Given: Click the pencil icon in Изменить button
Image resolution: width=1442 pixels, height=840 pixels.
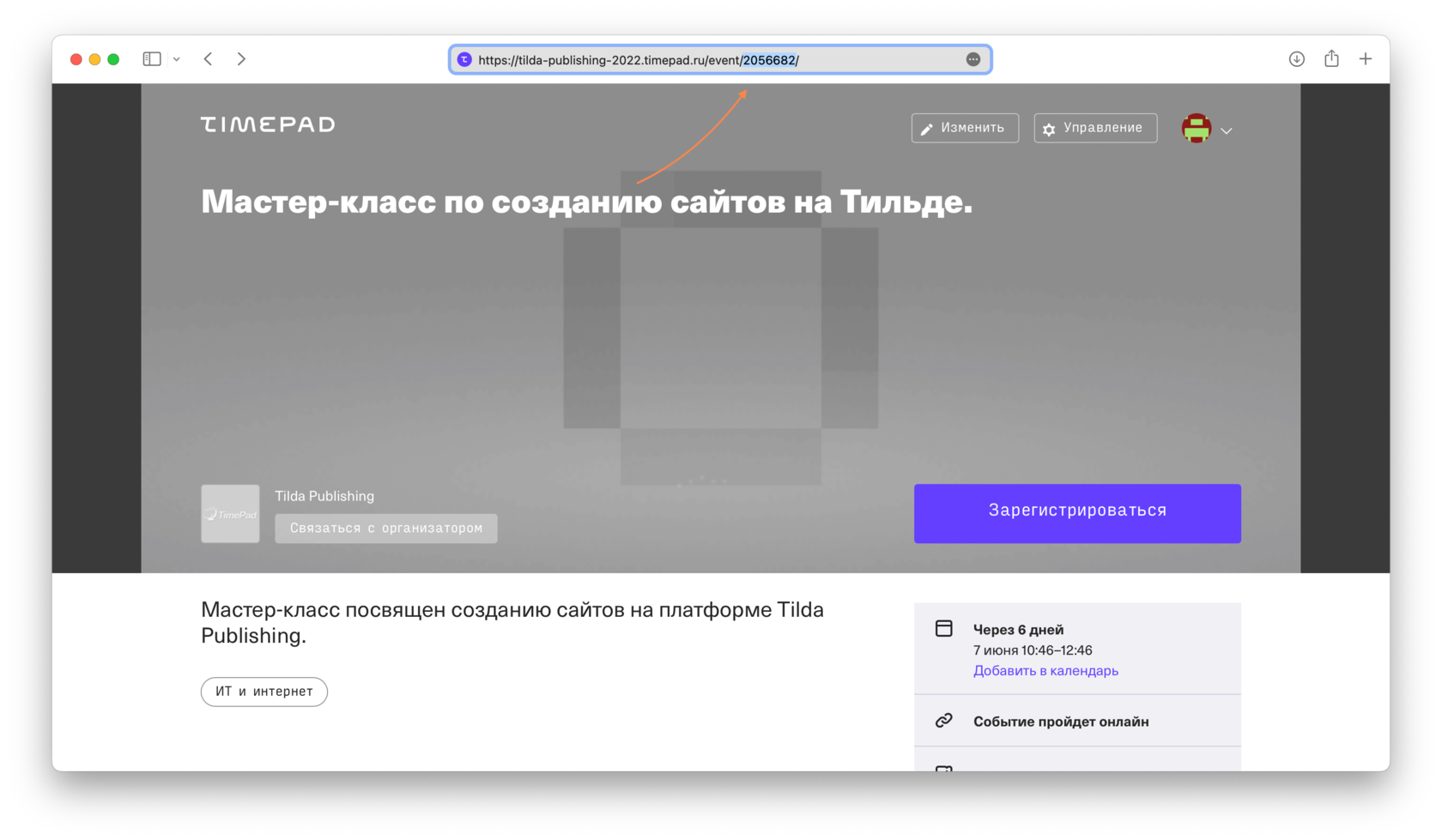Looking at the screenshot, I should [927, 129].
